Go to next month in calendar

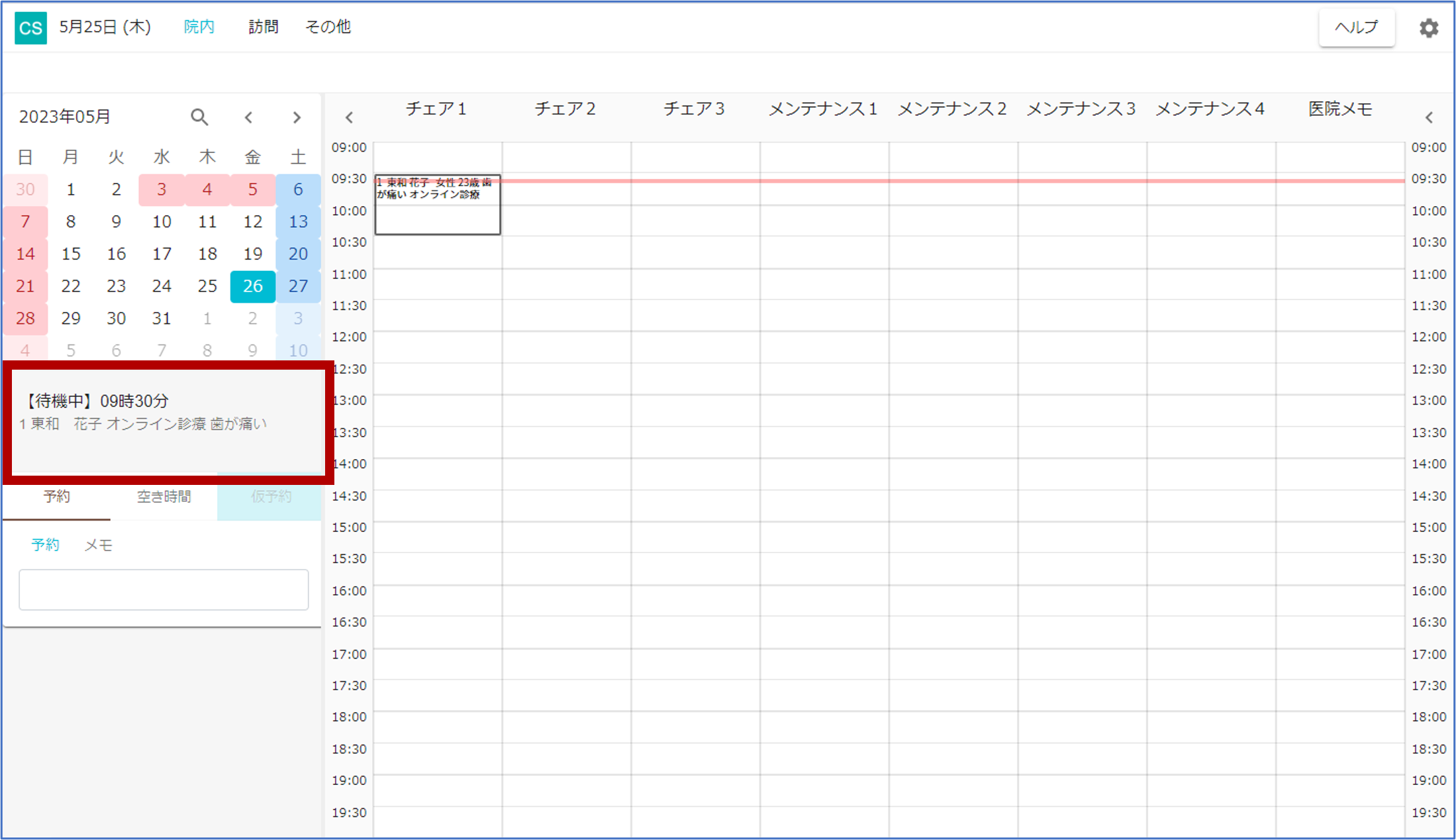click(297, 117)
